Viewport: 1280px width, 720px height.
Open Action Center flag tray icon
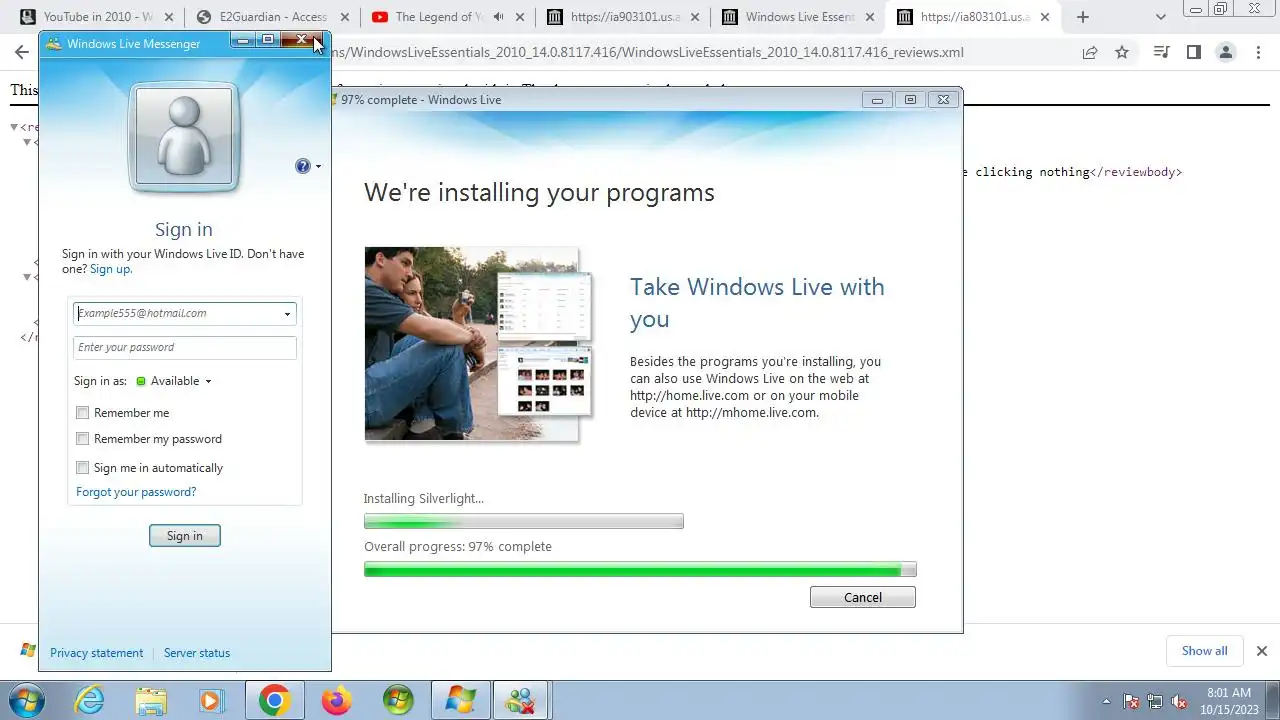coord(1132,701)
